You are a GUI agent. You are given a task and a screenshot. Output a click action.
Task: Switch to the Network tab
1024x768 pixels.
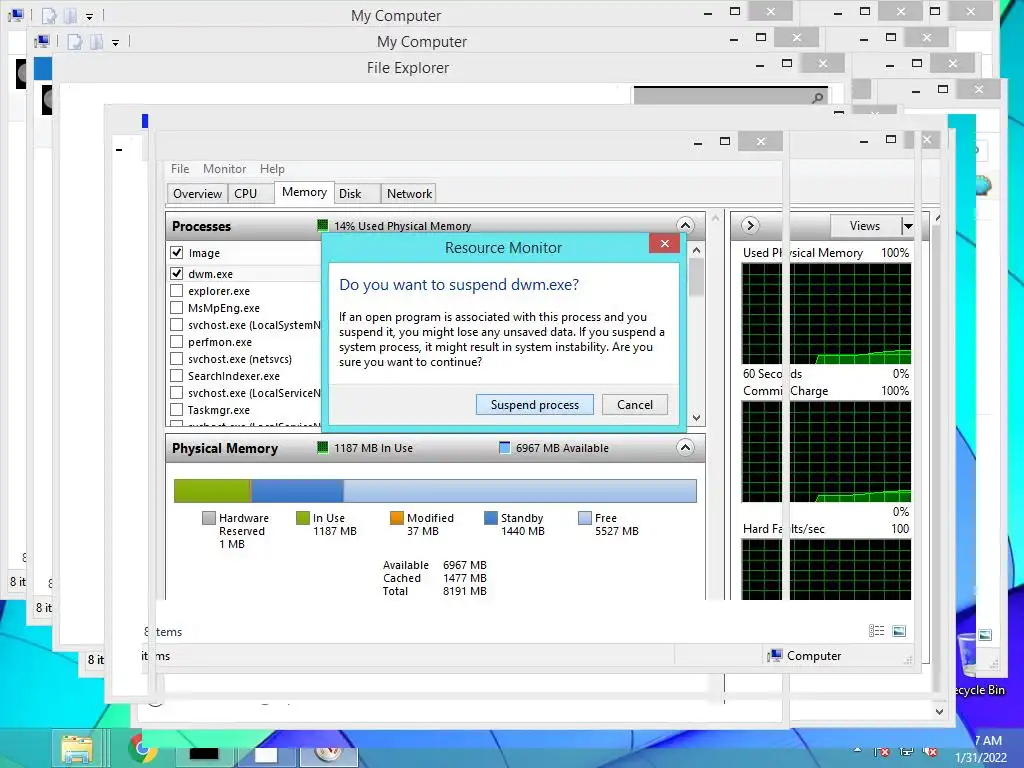point(409,193)
